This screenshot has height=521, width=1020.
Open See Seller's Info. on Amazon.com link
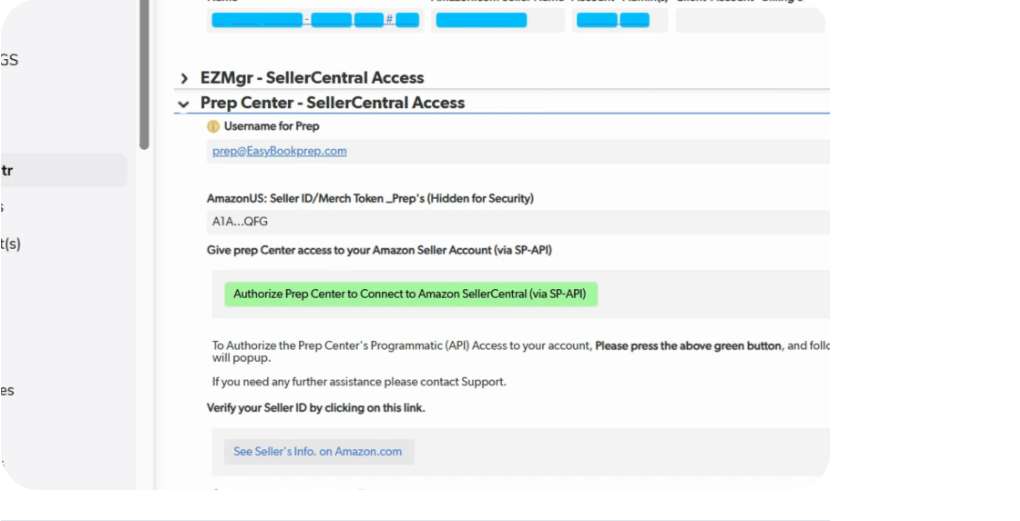tap(319, 452)
